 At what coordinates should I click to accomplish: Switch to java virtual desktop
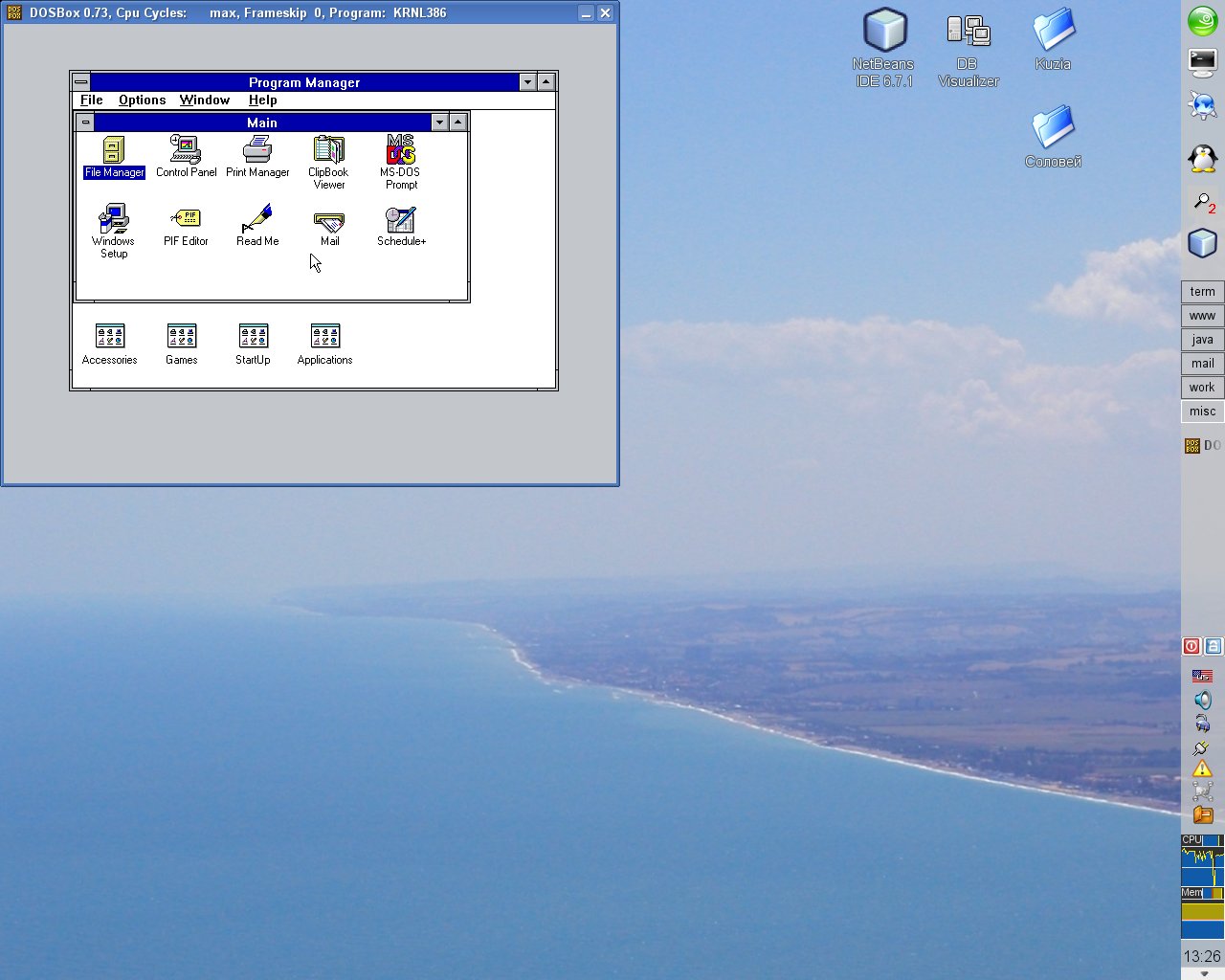click(x=1203, y=340)
